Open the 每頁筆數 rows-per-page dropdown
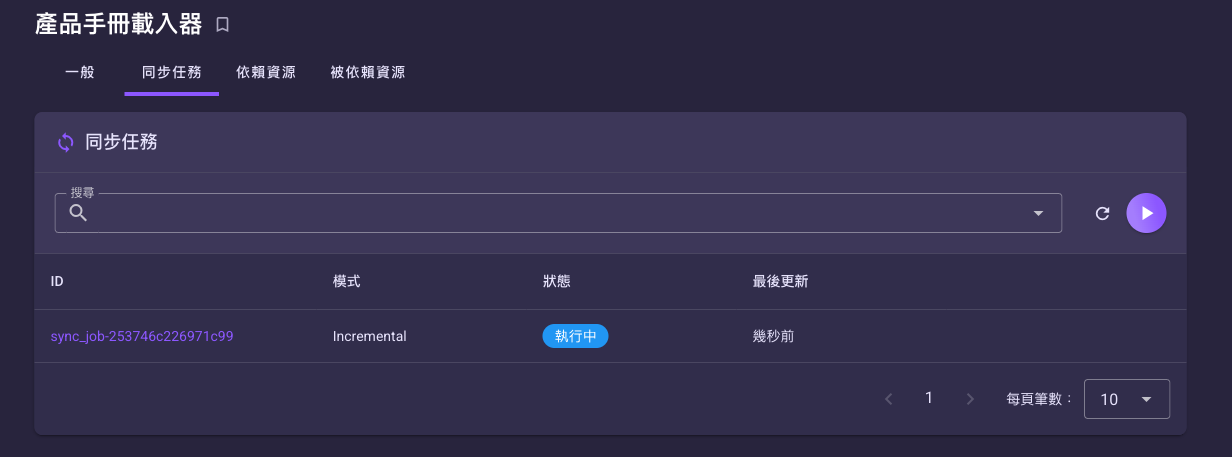Image resolution: width=1232 pixels, height=457 pixels. [1126, 399]
